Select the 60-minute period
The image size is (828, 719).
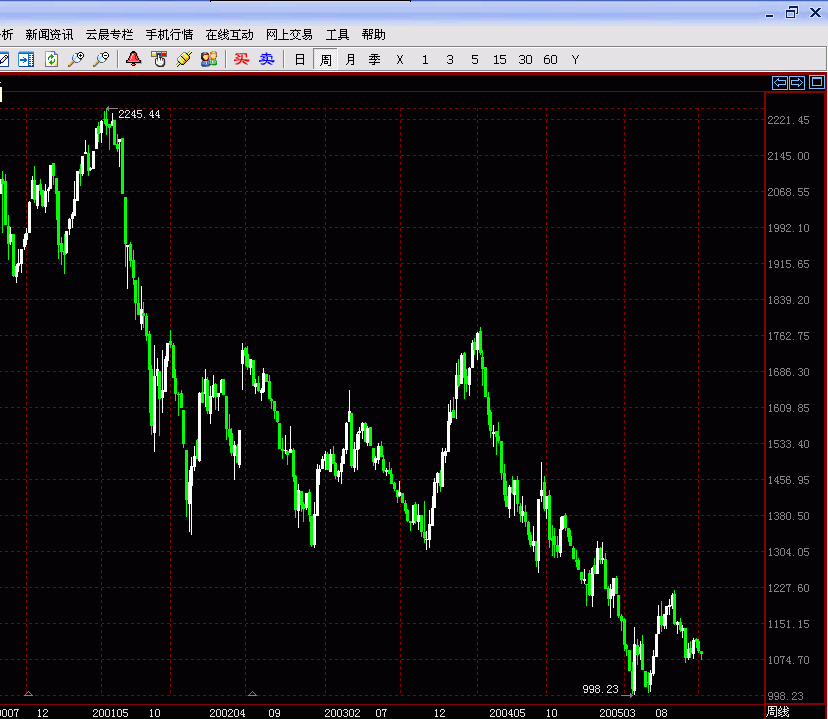pos(550,60)
